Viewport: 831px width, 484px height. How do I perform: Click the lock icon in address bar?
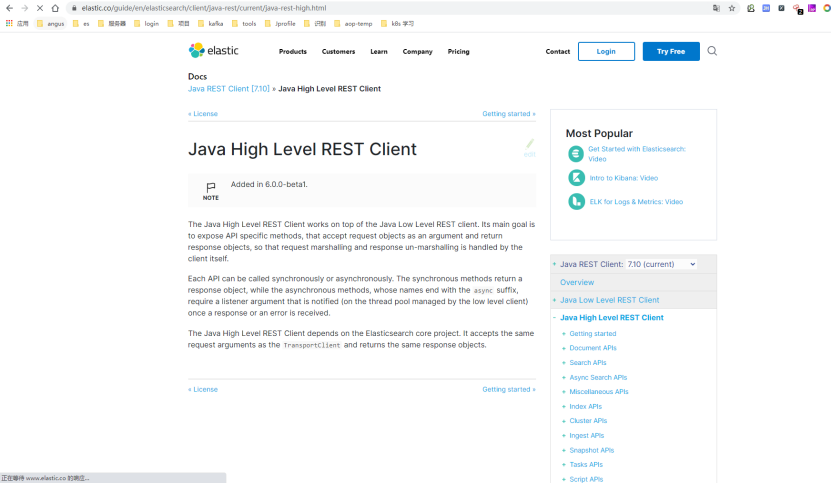[74, 8]
